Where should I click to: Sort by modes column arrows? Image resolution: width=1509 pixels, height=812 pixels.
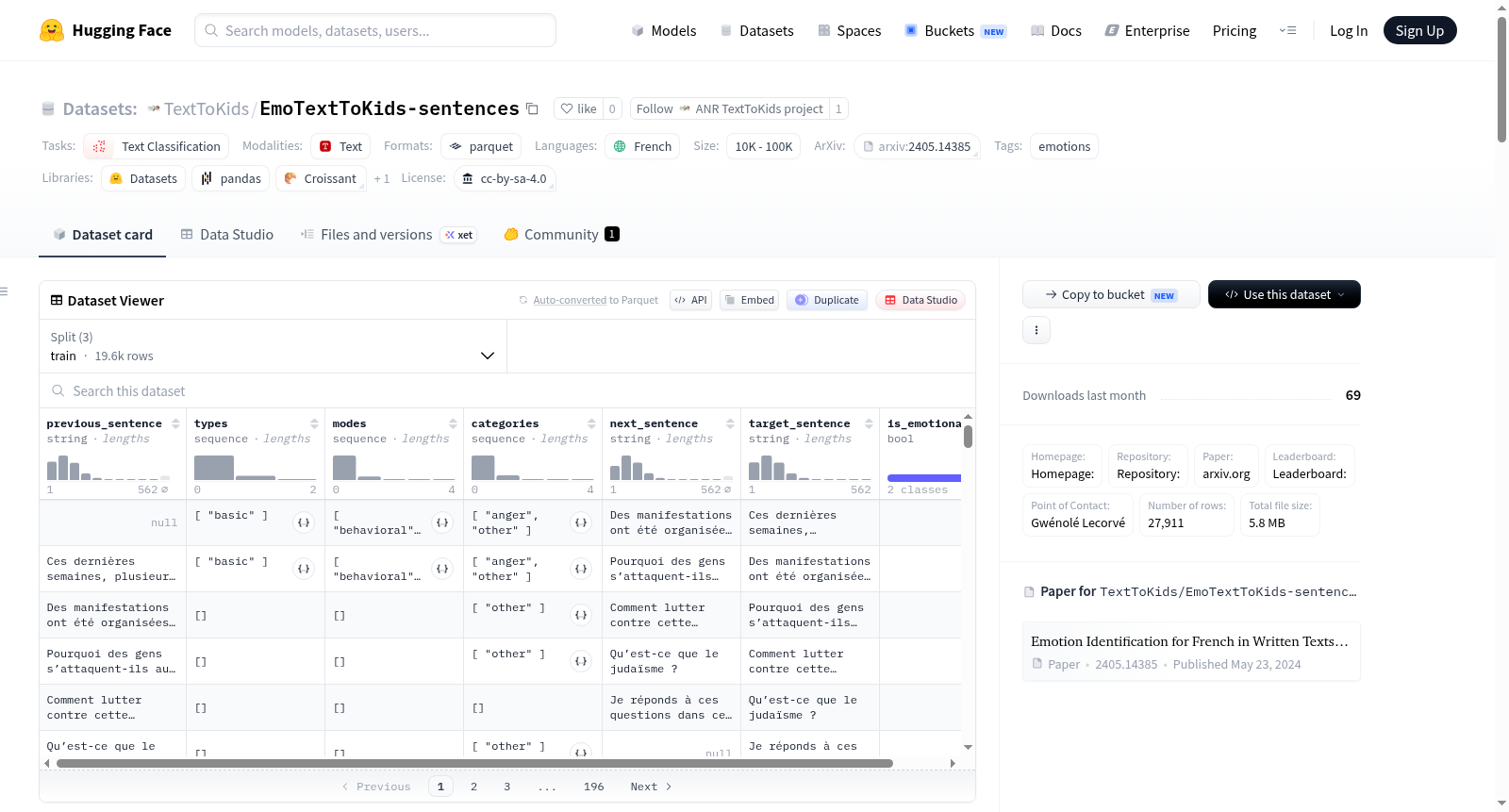click(x=453, y=423)
